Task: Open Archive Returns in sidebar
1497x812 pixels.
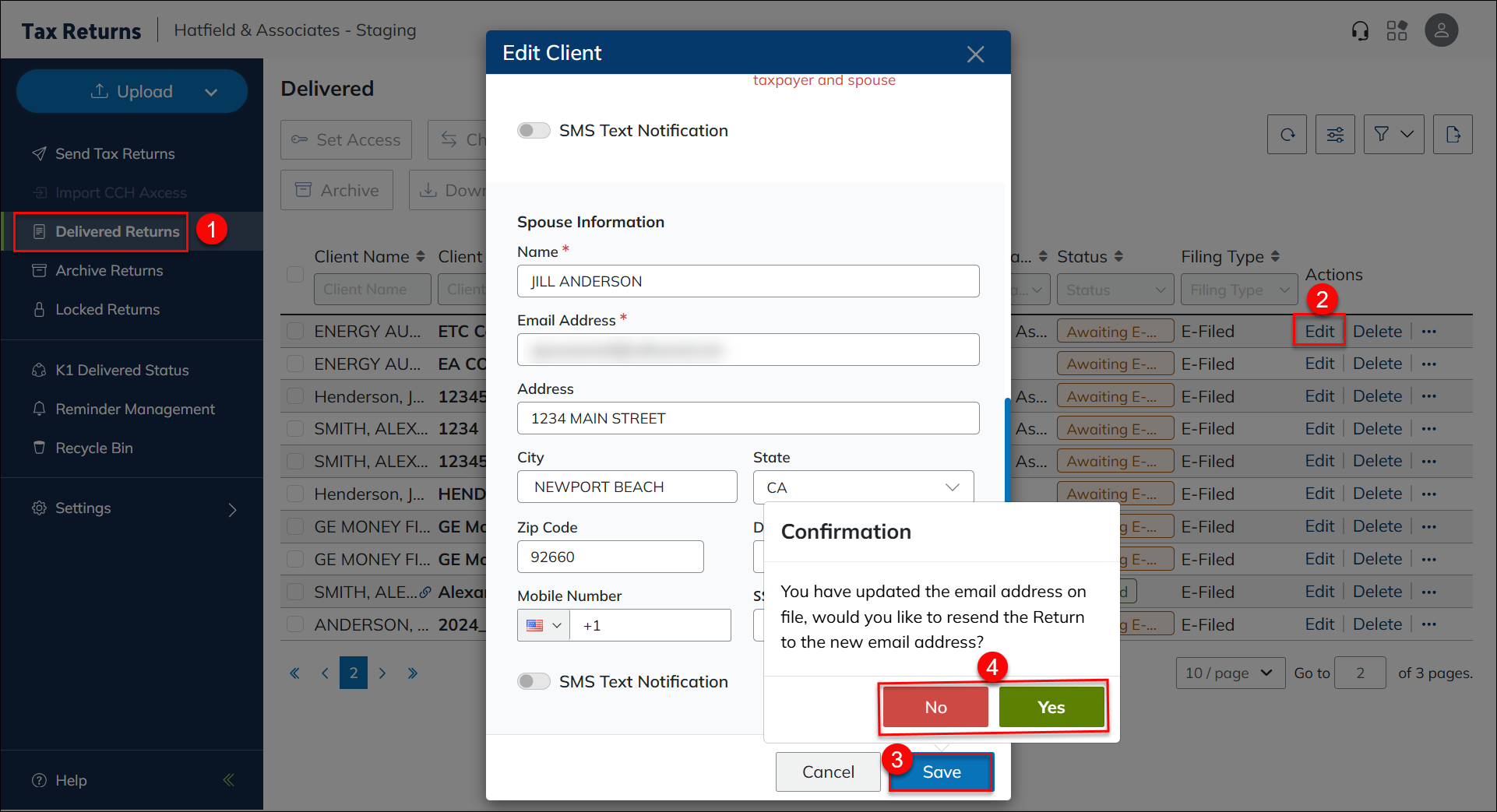Action: coord(109,271)
